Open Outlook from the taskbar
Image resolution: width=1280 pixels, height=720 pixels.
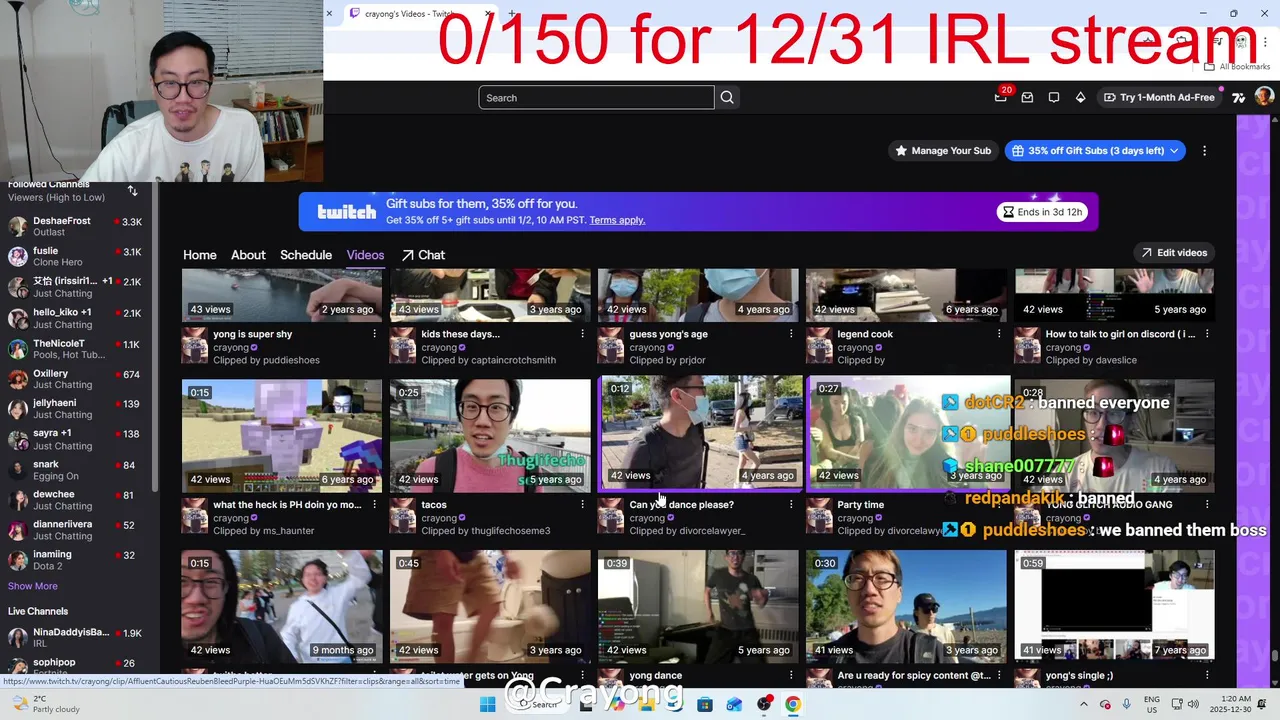pyautogui.click(x=735, y=704)
